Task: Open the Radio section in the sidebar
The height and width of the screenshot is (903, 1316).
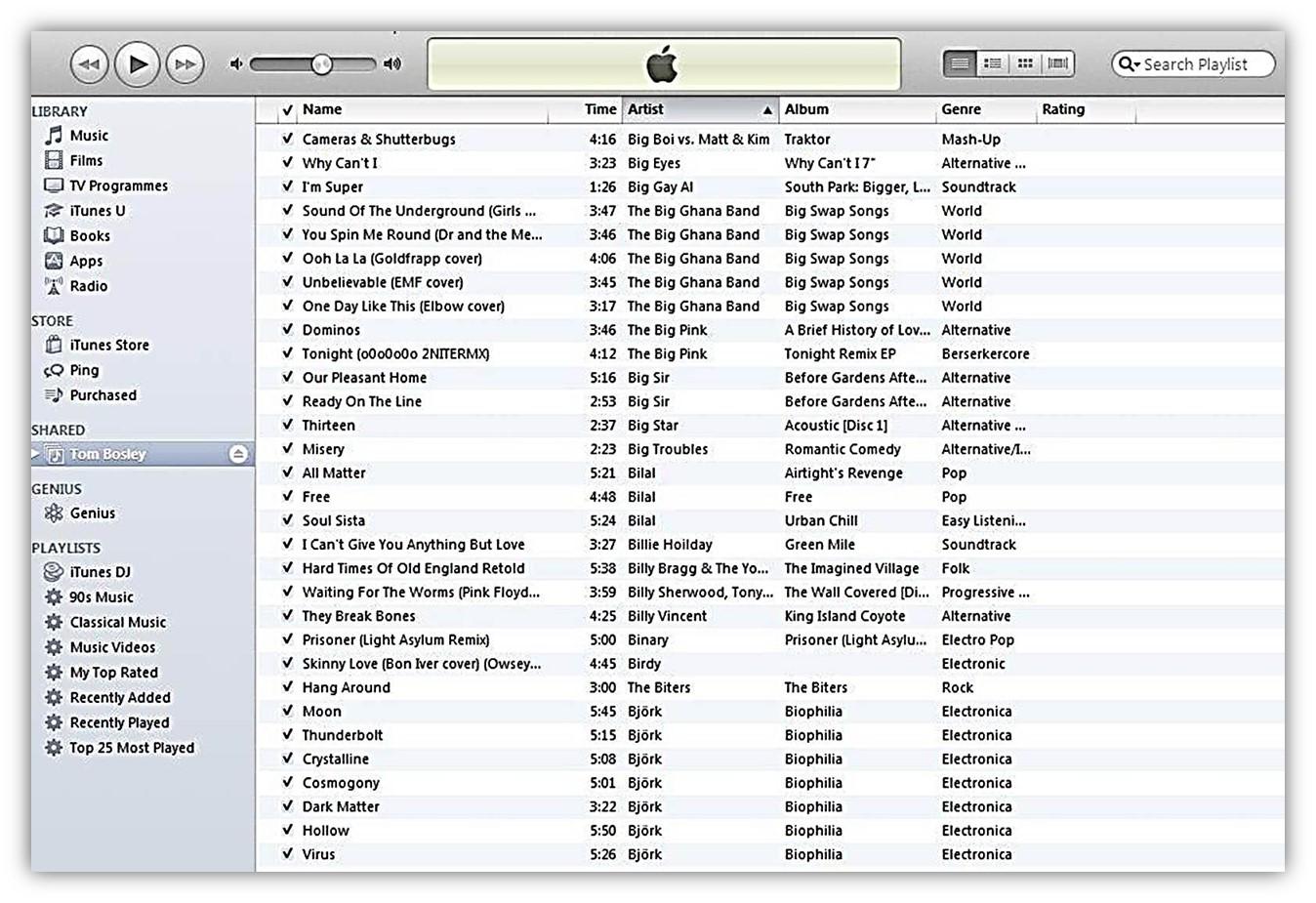Action: click(x=86, y=286)
